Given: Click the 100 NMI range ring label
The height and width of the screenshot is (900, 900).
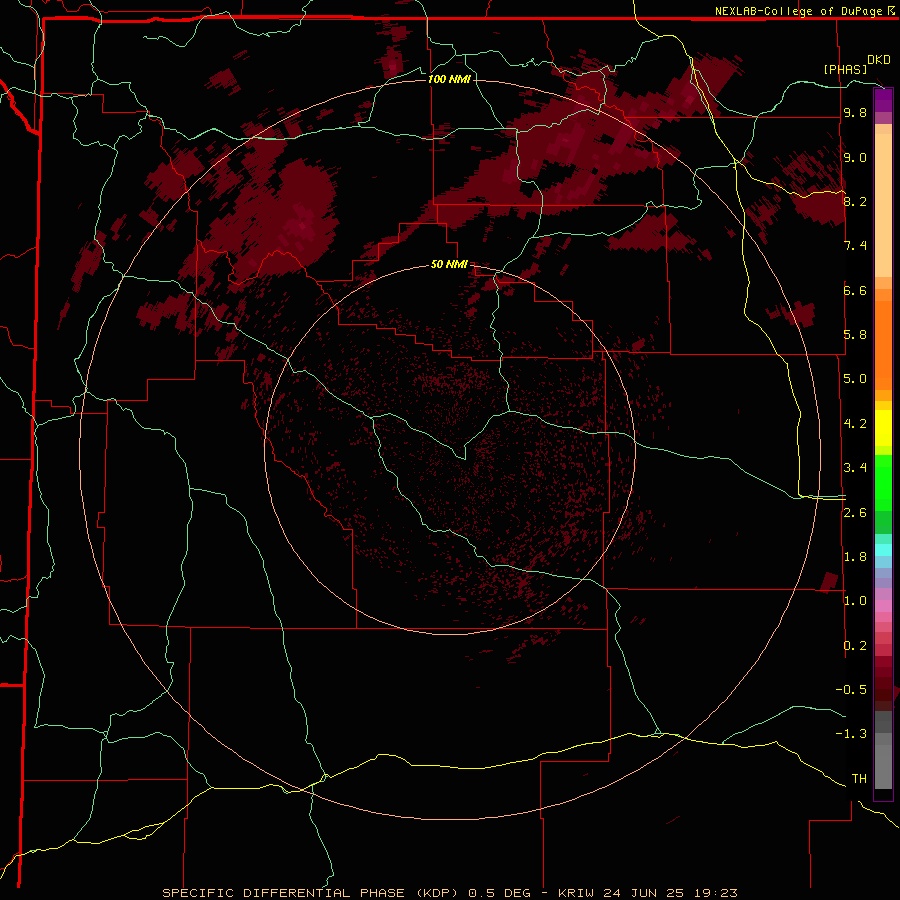Looking at the screenshot, I should click(449, 79).
